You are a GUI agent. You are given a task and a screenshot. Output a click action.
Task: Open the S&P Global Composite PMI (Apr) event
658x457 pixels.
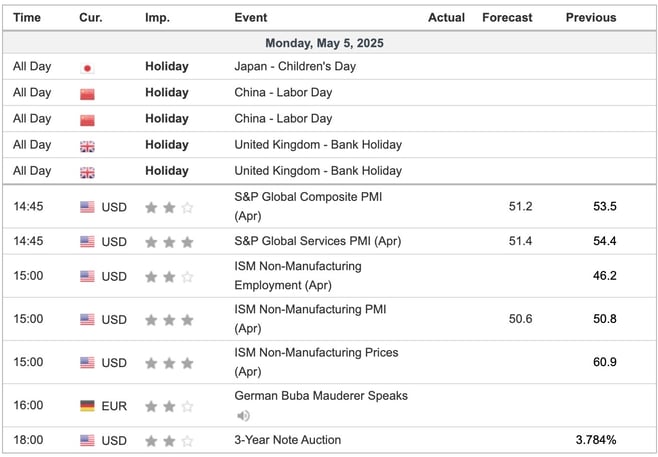point(308,206)
